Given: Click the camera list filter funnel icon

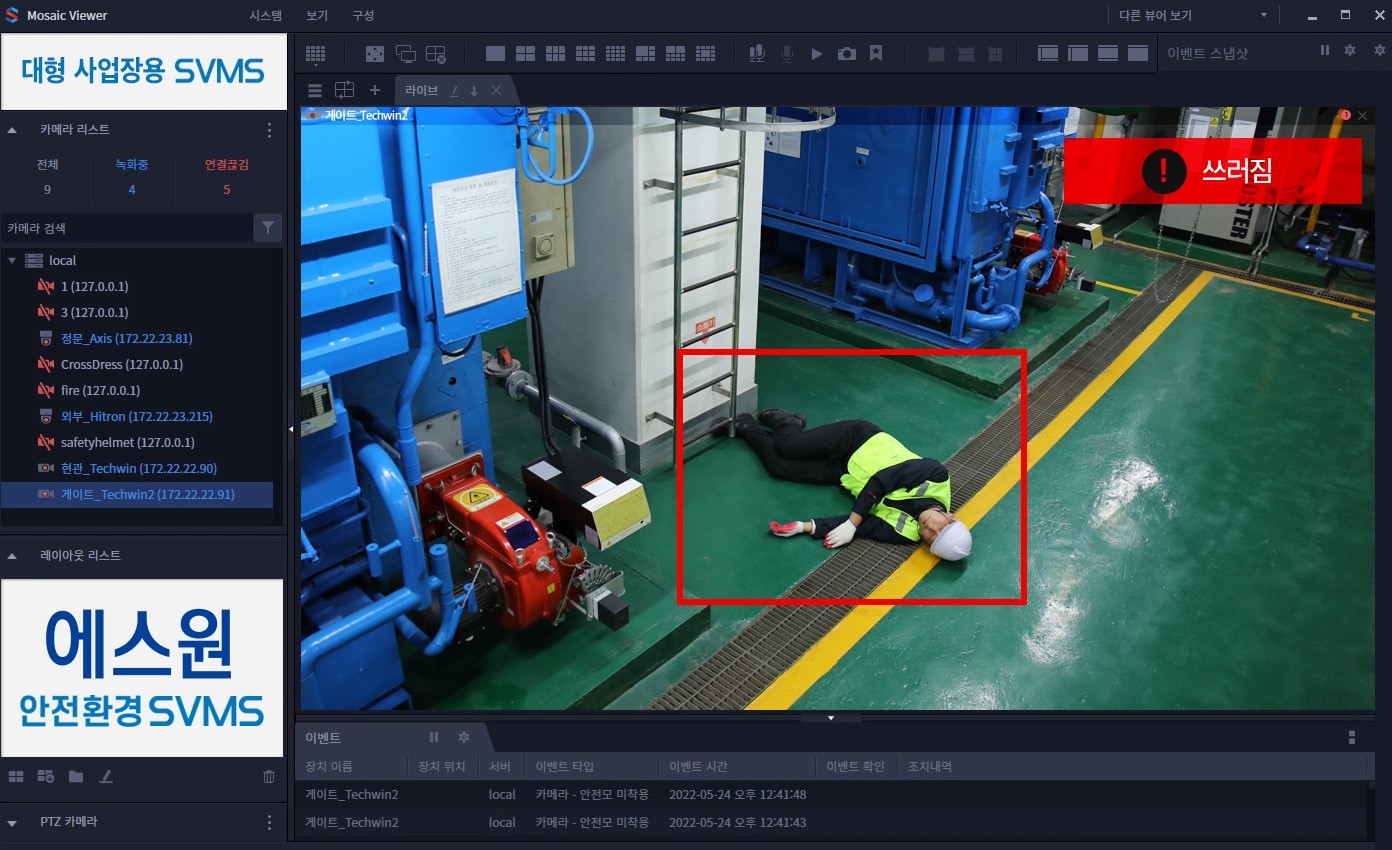Looking at the screenshot, I should point(268,228).
